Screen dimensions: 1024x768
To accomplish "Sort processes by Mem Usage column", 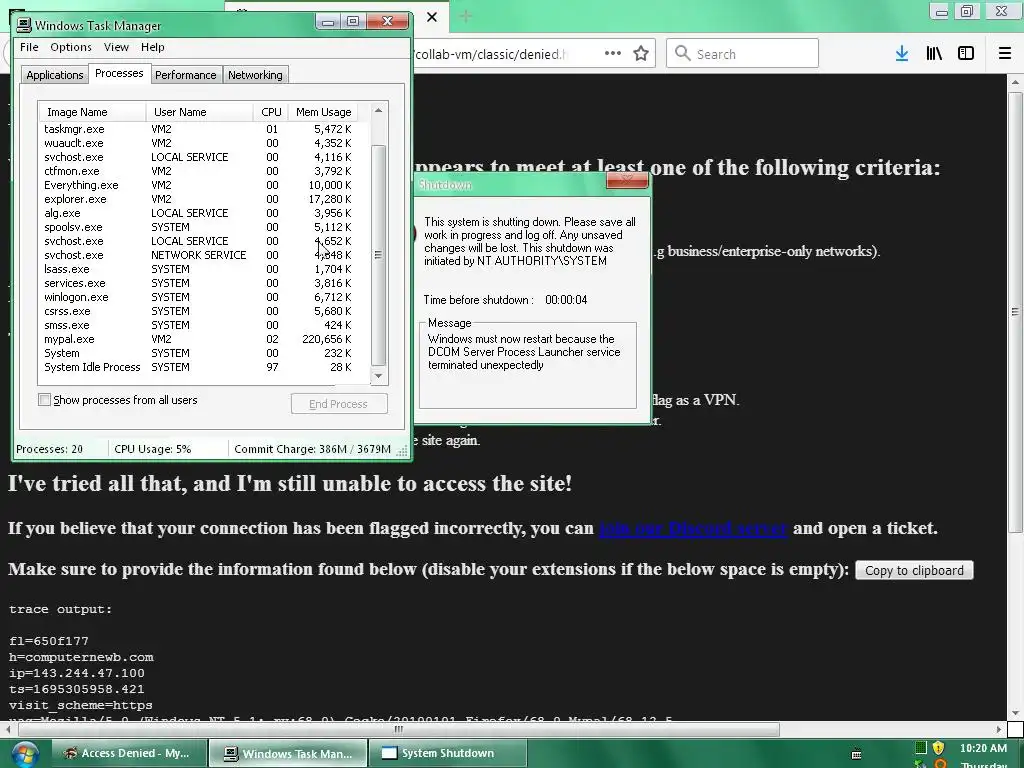I will point(323,112).
